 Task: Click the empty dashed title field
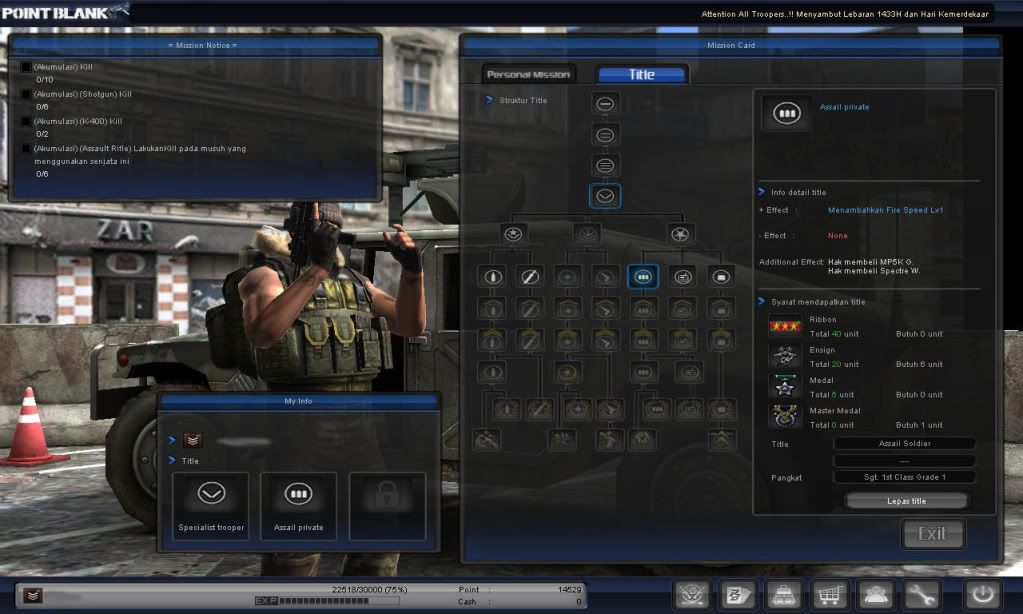pyautogui.click(x=904, y=461)
